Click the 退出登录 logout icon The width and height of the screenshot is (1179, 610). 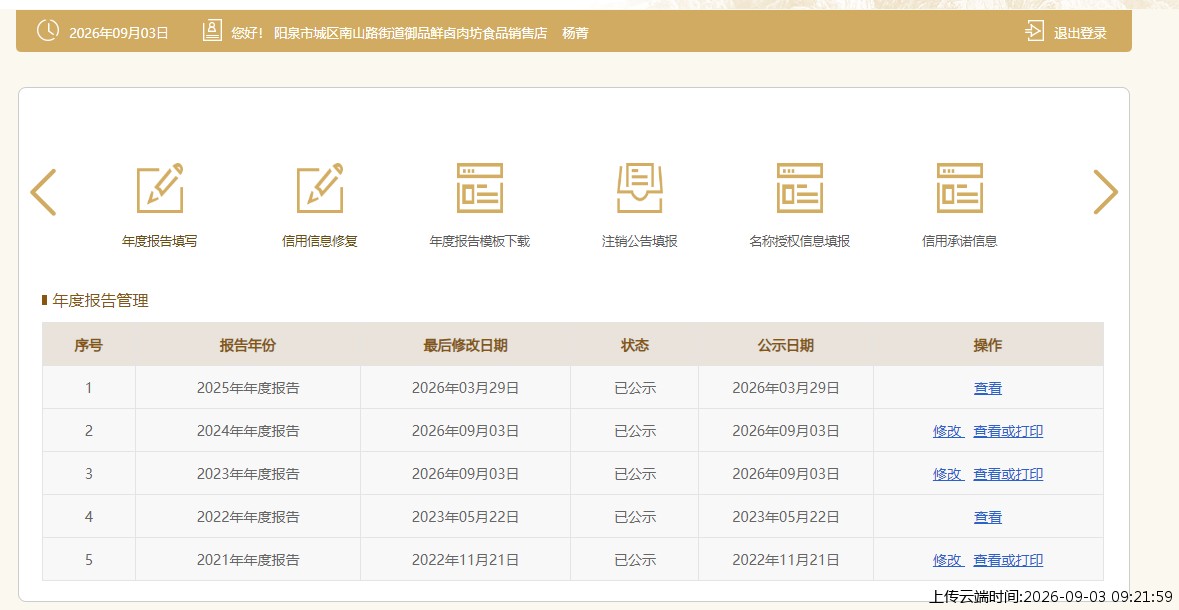click(1034, 32)
